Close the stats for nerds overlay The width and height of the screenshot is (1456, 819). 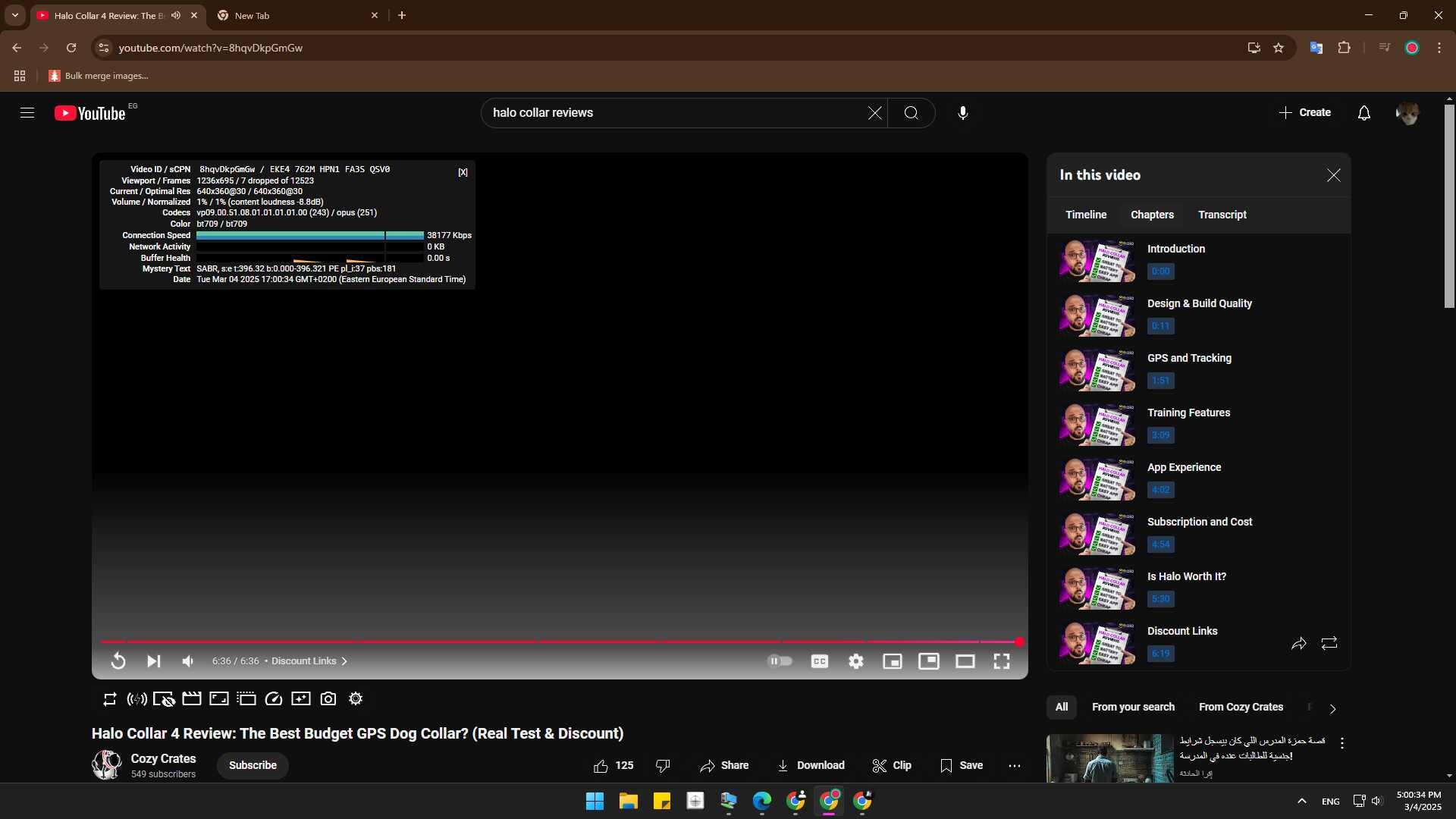click(x=463, y=173)
